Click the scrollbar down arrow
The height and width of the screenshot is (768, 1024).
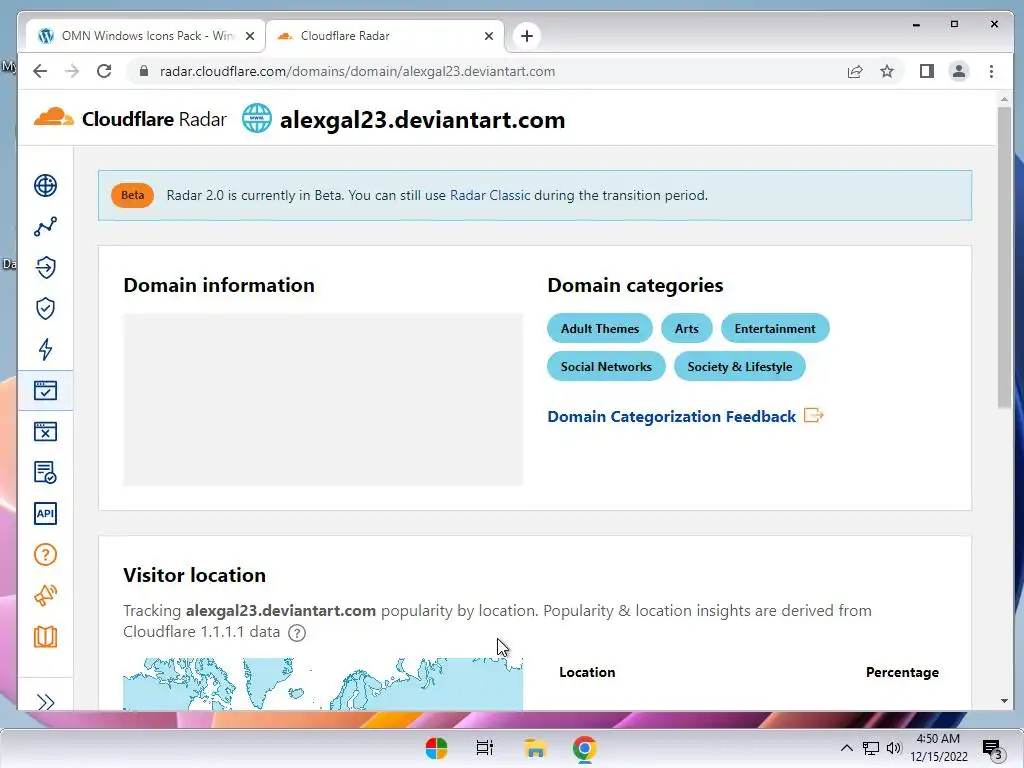coord(1004,701)
